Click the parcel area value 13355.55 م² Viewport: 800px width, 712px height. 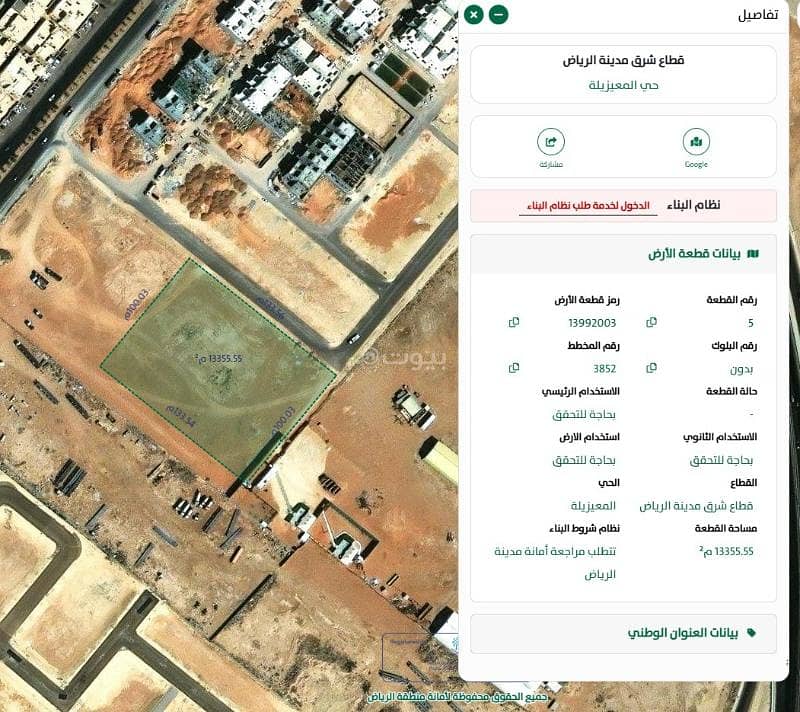(x=726, y=551)
